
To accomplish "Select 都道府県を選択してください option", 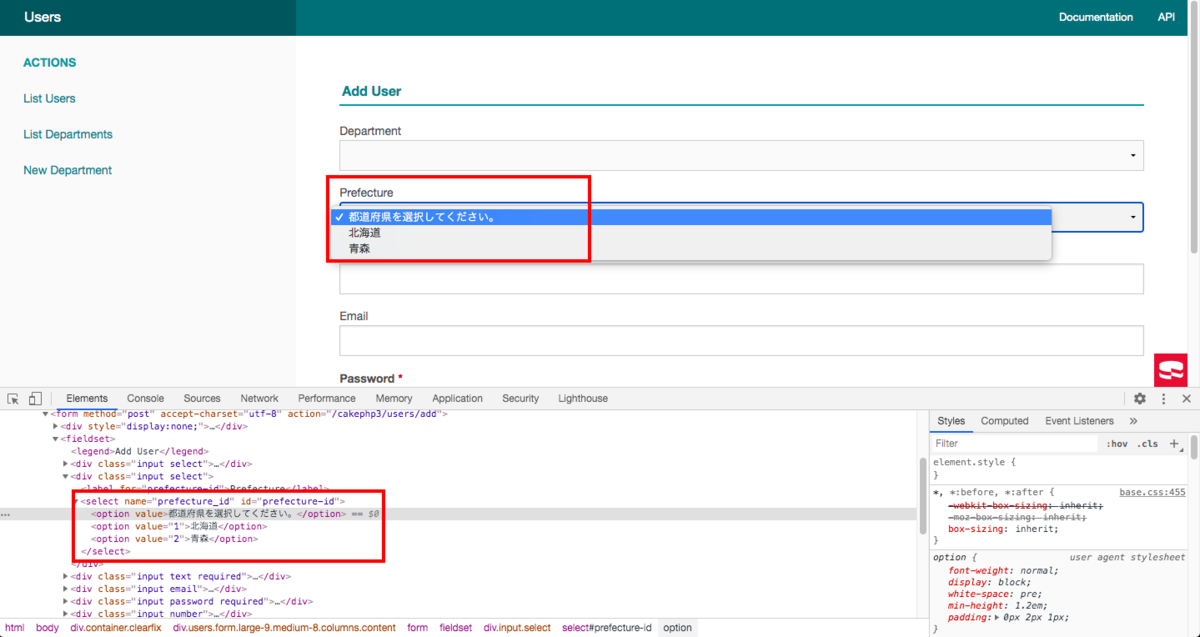I will point(691,217).
